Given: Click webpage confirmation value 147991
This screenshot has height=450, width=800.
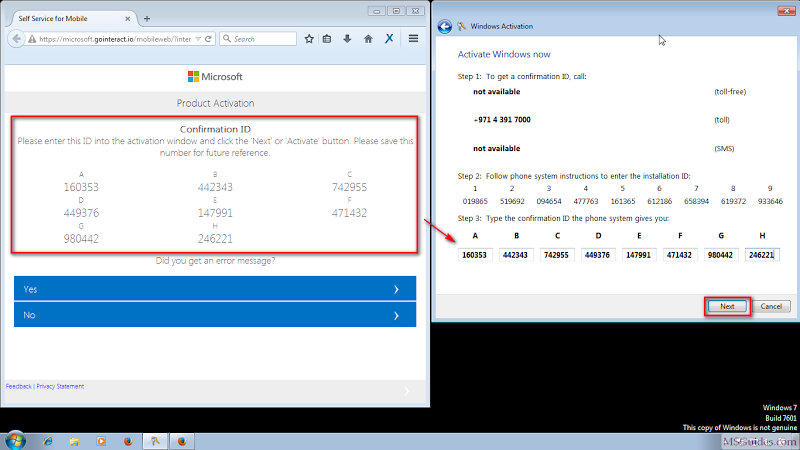Looking at the screenshot, I should (215, 213).
